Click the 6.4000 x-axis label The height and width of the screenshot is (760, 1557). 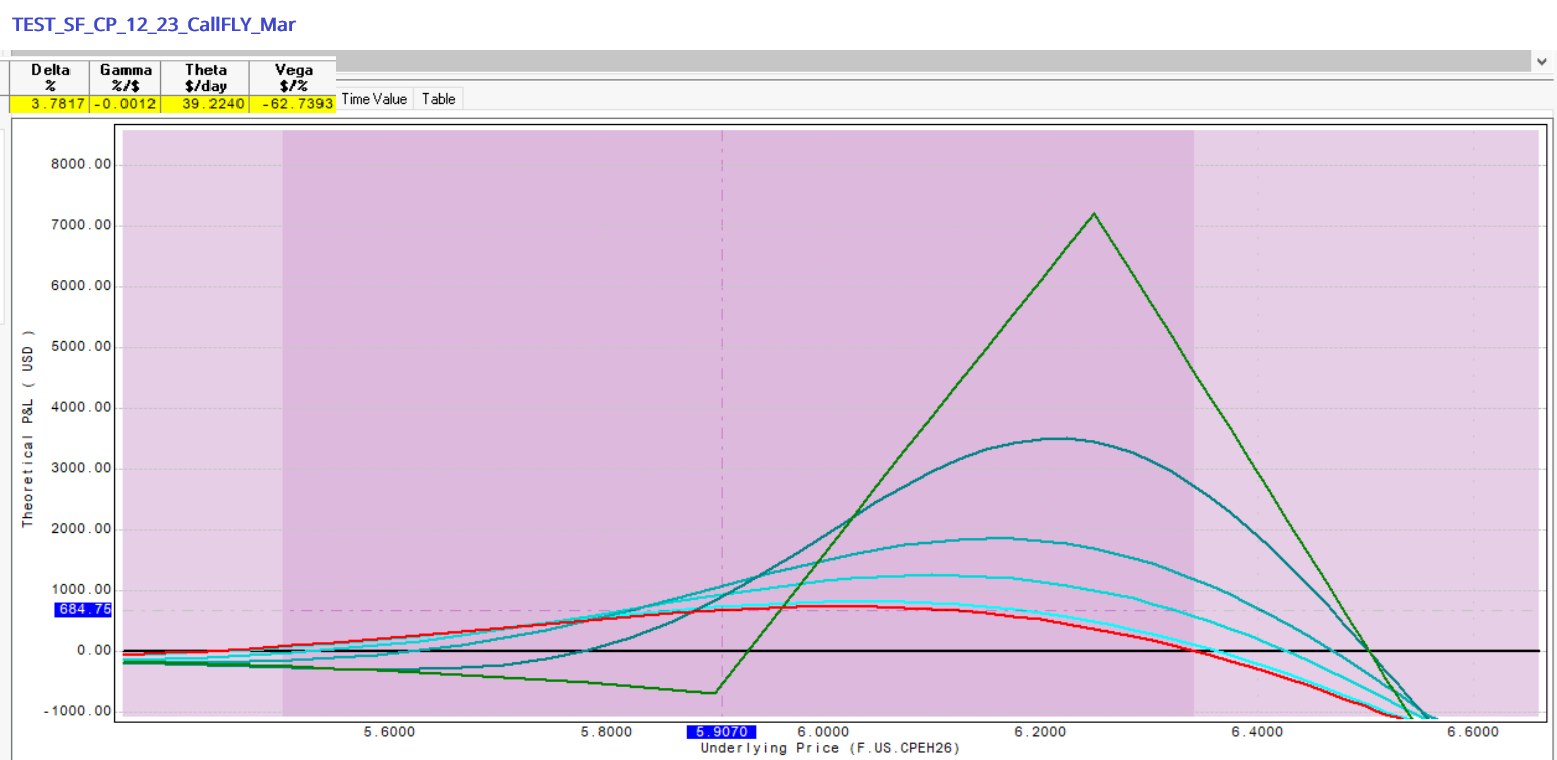click(1258, 732)
